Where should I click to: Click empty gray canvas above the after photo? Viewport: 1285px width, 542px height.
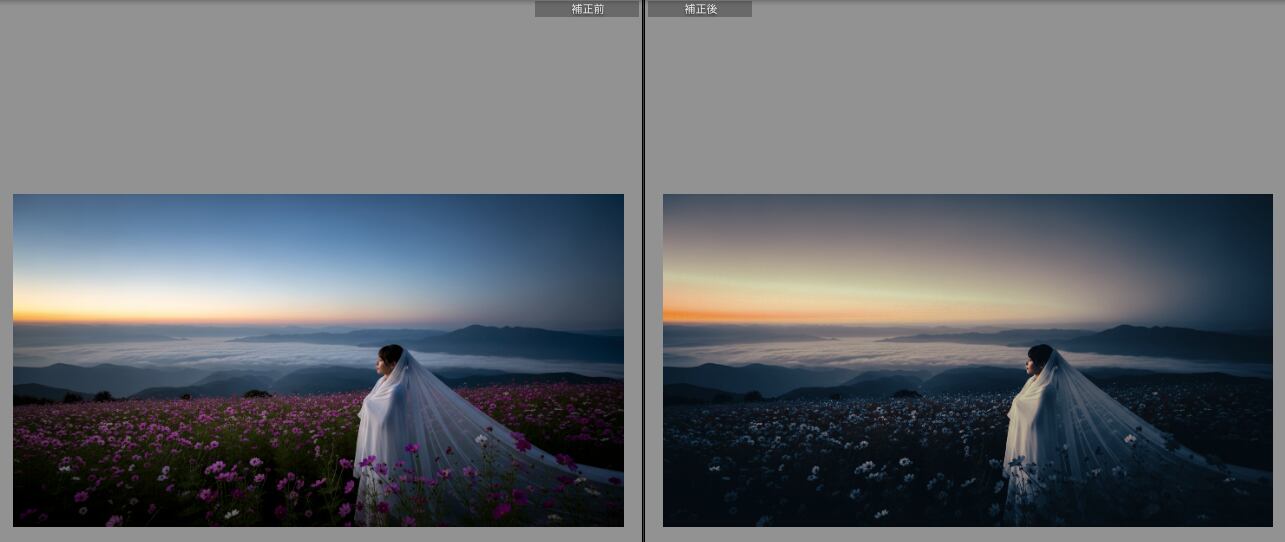coord(960,100)
